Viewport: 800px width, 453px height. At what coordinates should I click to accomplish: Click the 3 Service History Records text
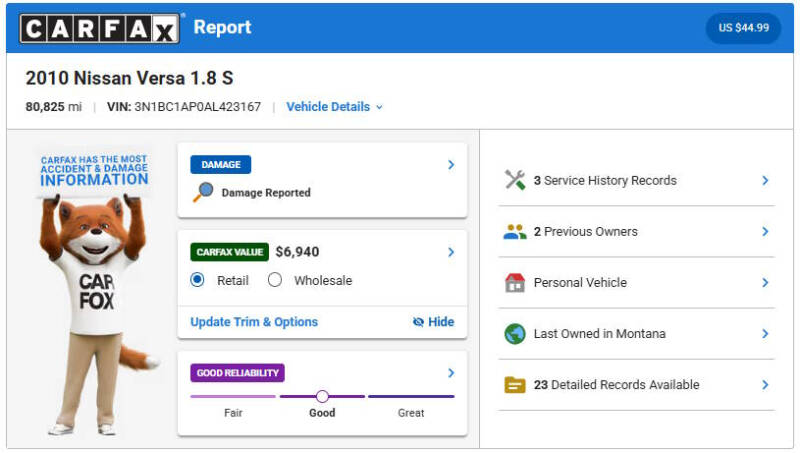(x=605, y=180)
